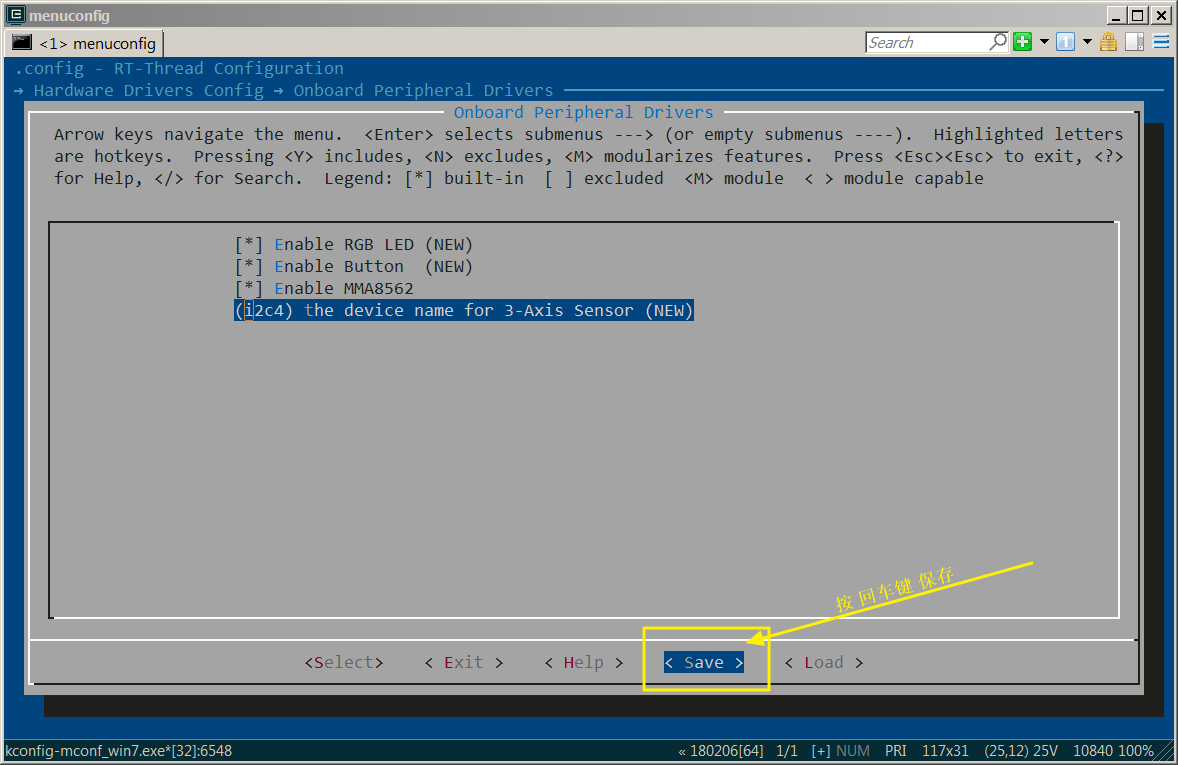Click the menuconfig window title icon
The width and height of the screenshot is (1178, 765).
(x=15, y=15)
